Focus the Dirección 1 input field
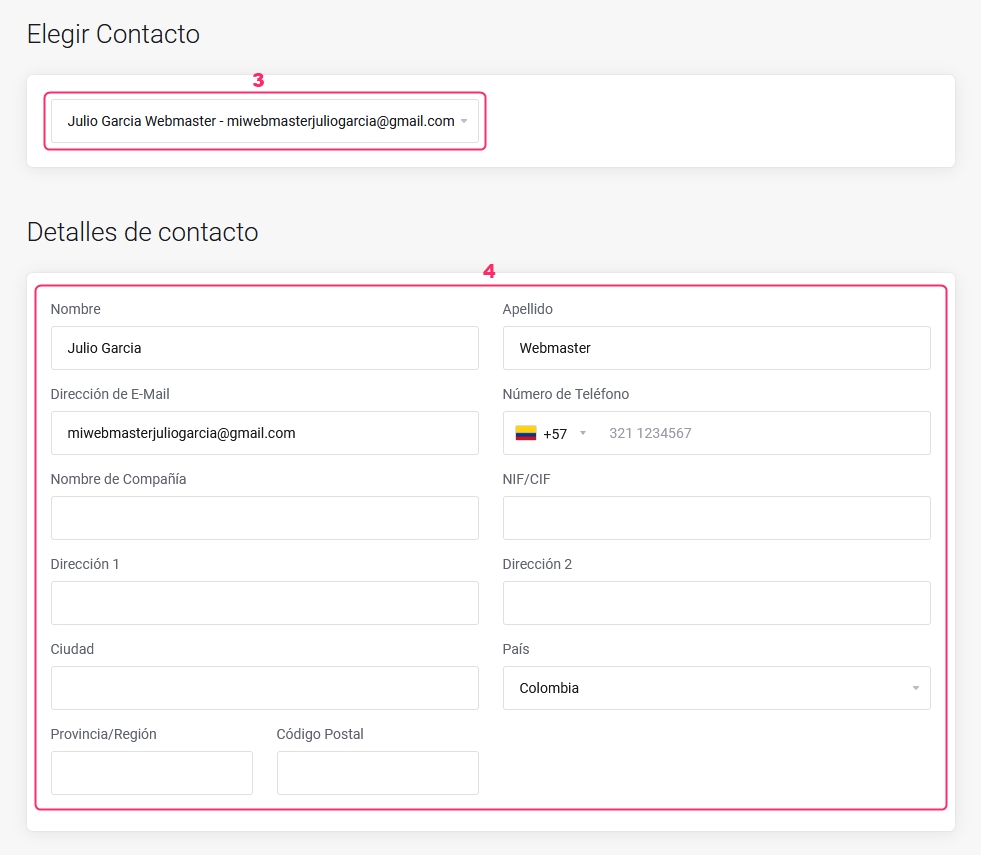The width and height of the screenshot is (981, 855). (x=265, y=603)
